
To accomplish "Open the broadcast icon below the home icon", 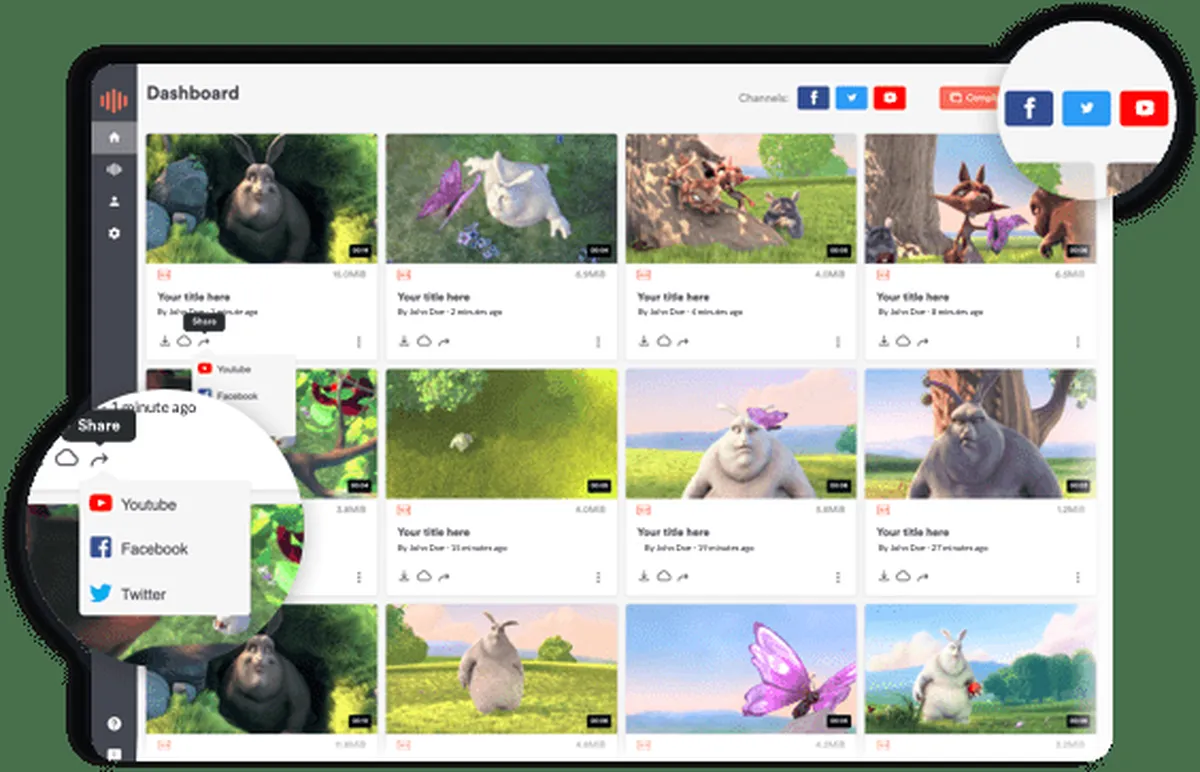I will coord(114,169).
